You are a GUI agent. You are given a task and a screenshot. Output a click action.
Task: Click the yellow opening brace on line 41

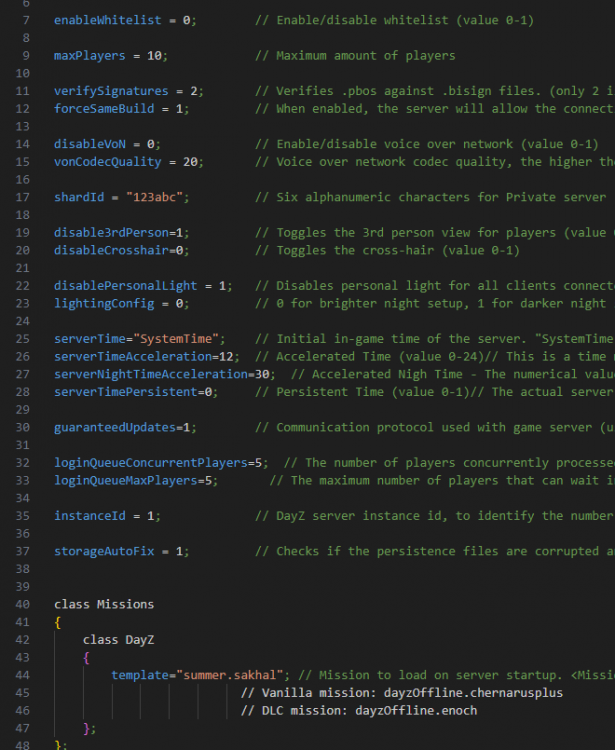coord(57,622)
